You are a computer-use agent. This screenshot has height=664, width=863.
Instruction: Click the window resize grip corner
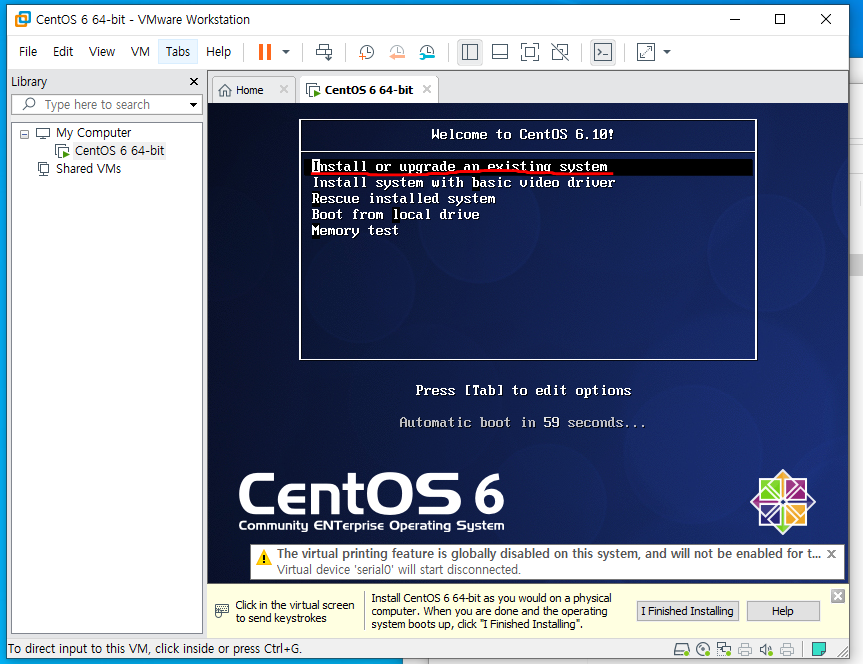pos(843,651)
